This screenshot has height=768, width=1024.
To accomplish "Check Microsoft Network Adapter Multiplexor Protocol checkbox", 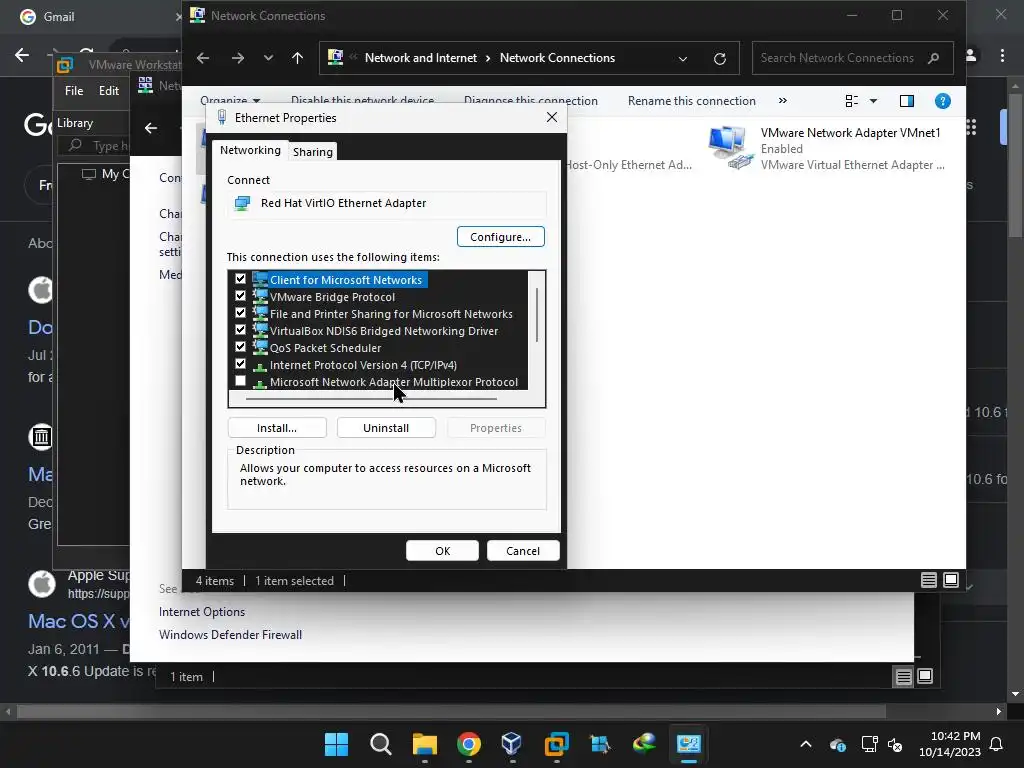I will (240, 381).
